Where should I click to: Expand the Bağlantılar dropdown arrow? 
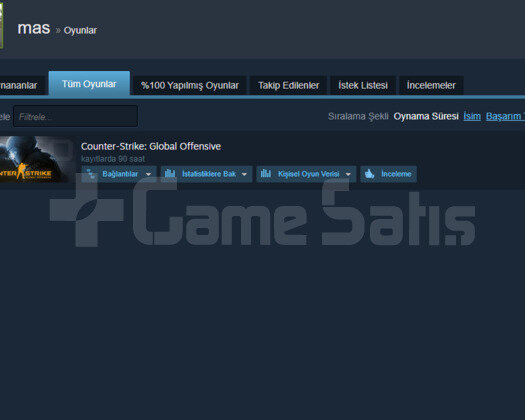pos(148,174)
